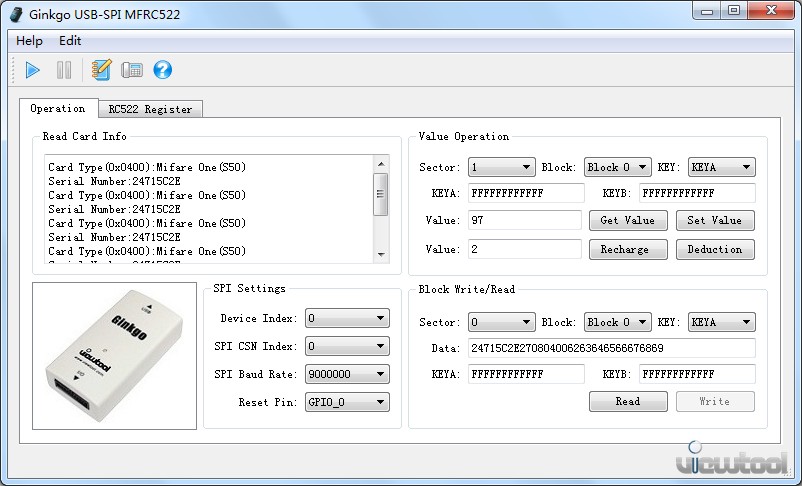Click the KEYA field in Block Write/Read
This screenshot has width=802, height=486.
[526, 374]
